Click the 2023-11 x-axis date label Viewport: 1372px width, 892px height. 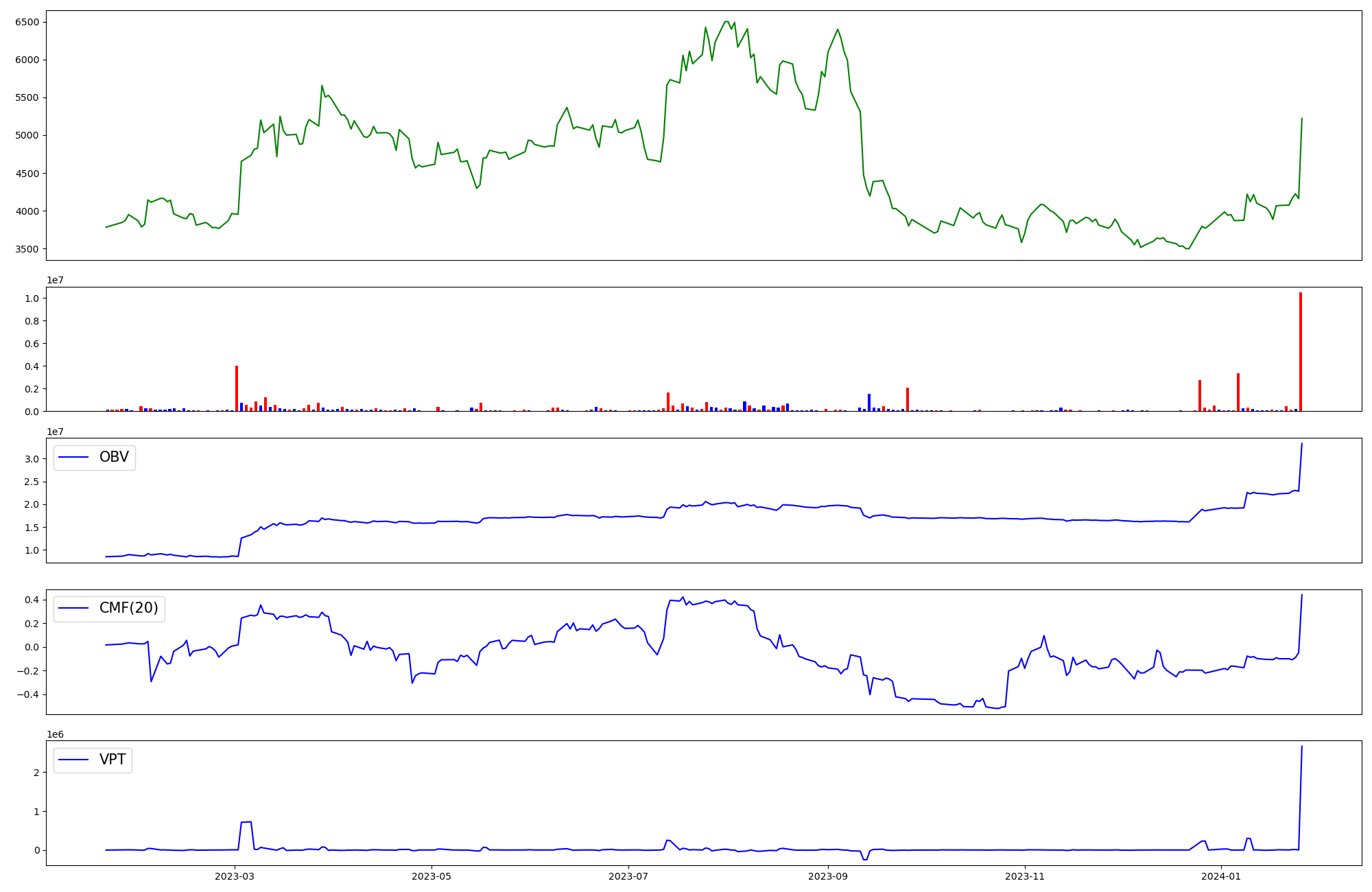click(1025, 876)
